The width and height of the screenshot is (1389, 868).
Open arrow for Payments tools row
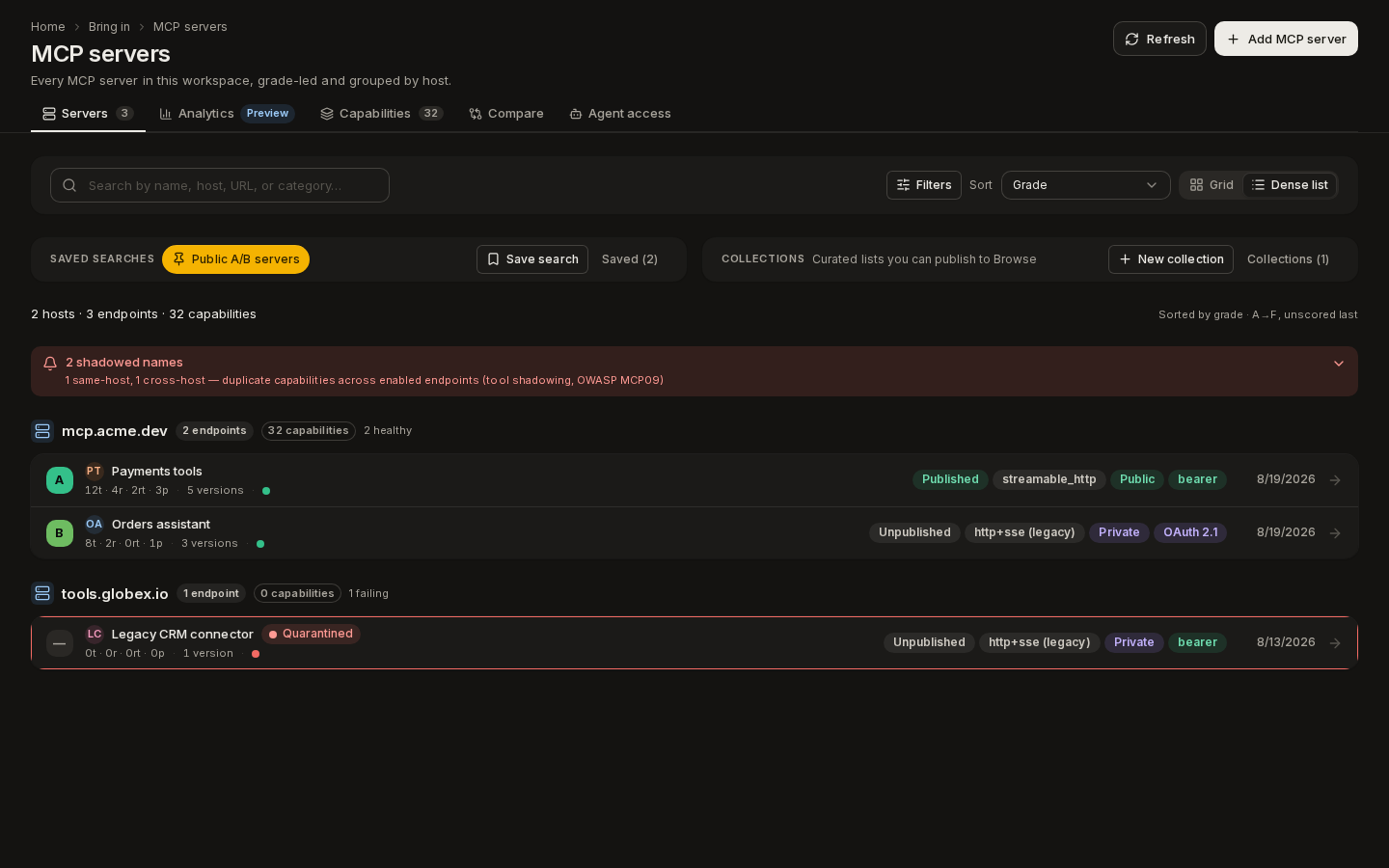[x=1335, y=480]
